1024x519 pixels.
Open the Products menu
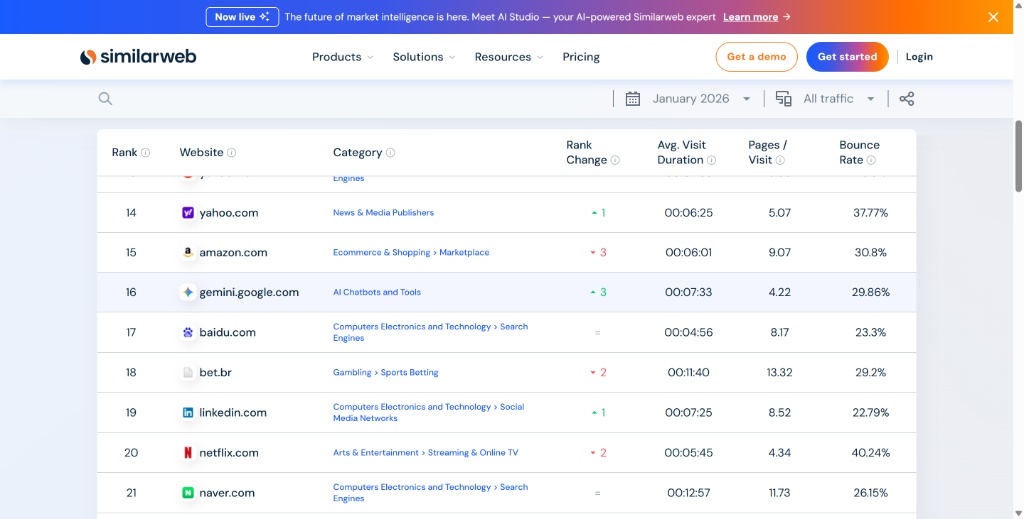[x=342, y=57]
